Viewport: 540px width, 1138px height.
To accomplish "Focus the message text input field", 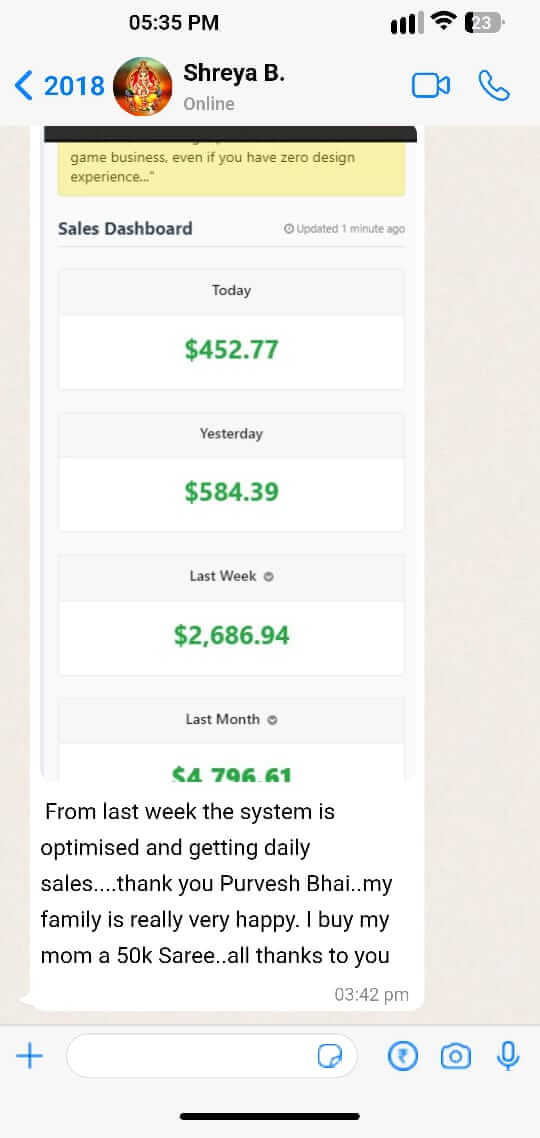I will pos(212,1056).
